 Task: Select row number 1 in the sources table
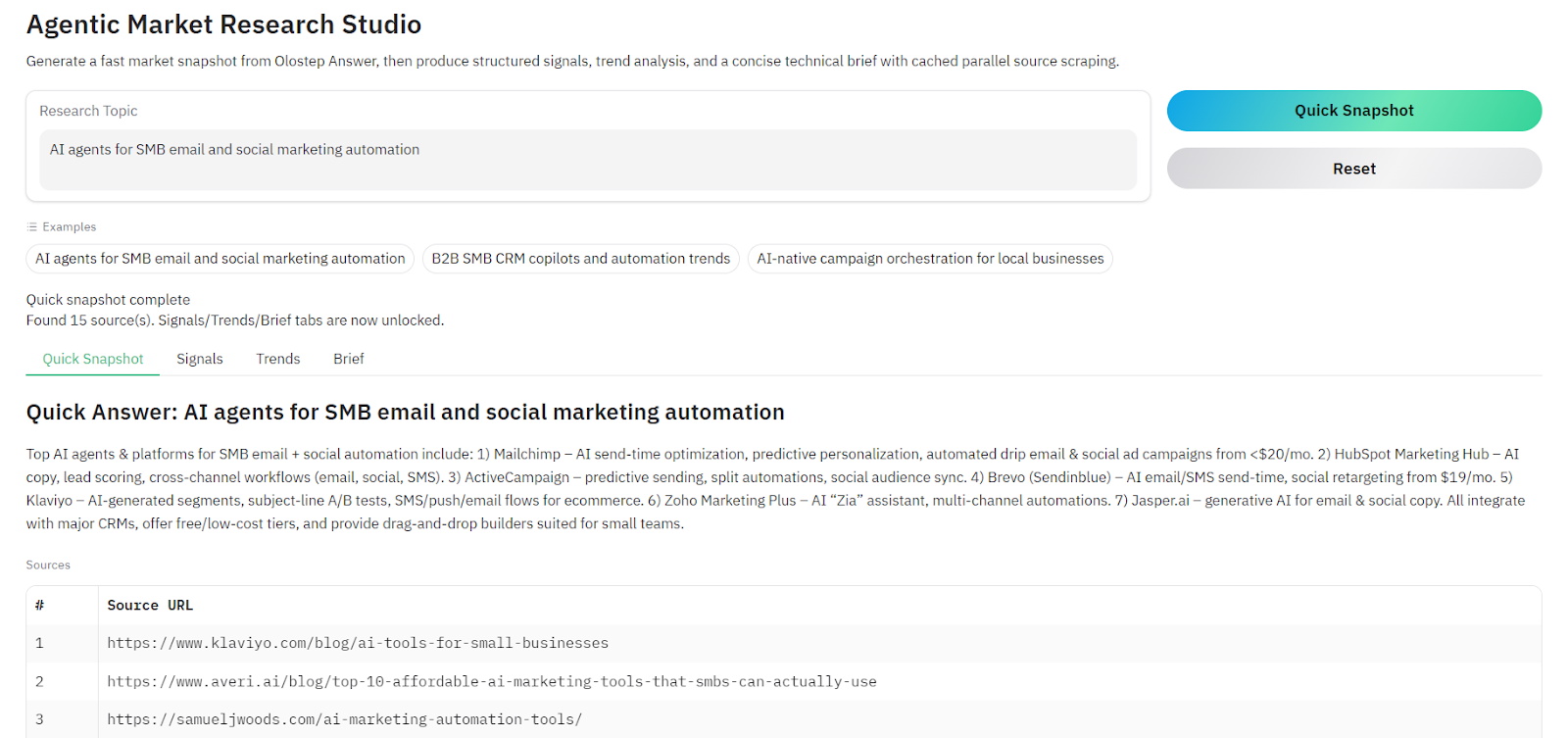pyautogui.click(x=39, y=643)
